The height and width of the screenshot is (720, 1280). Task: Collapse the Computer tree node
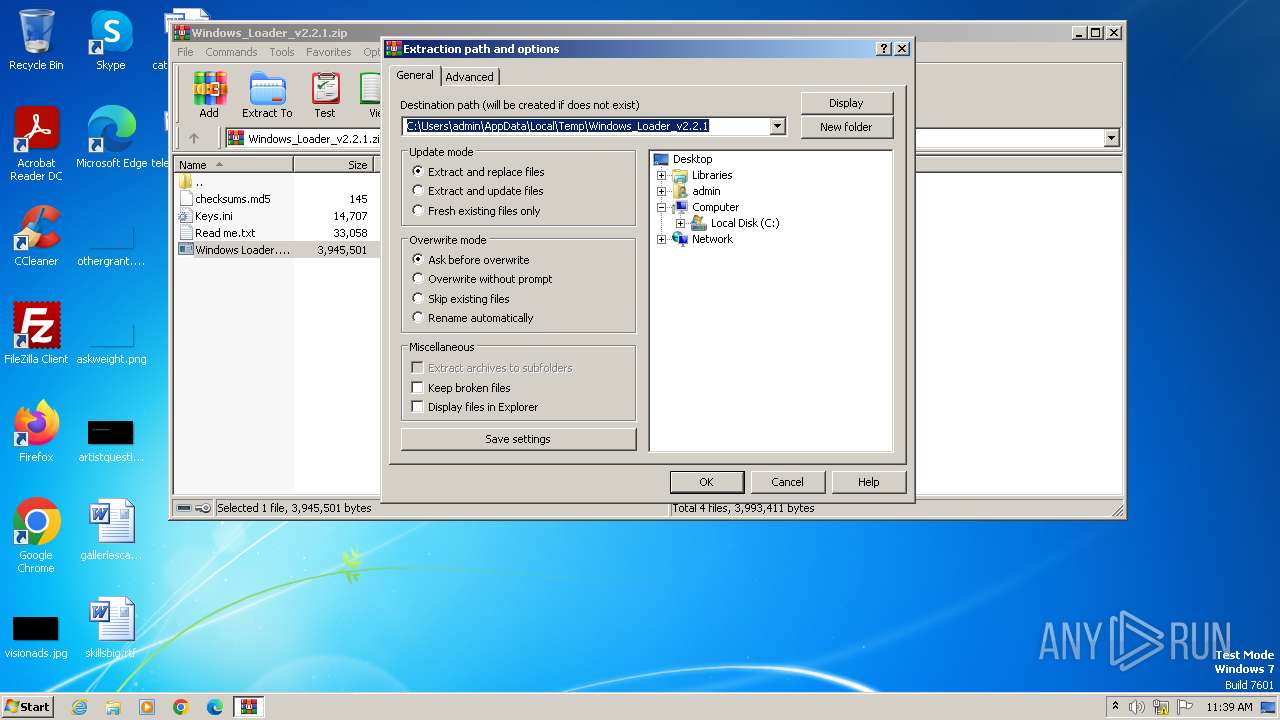[661, 207]
